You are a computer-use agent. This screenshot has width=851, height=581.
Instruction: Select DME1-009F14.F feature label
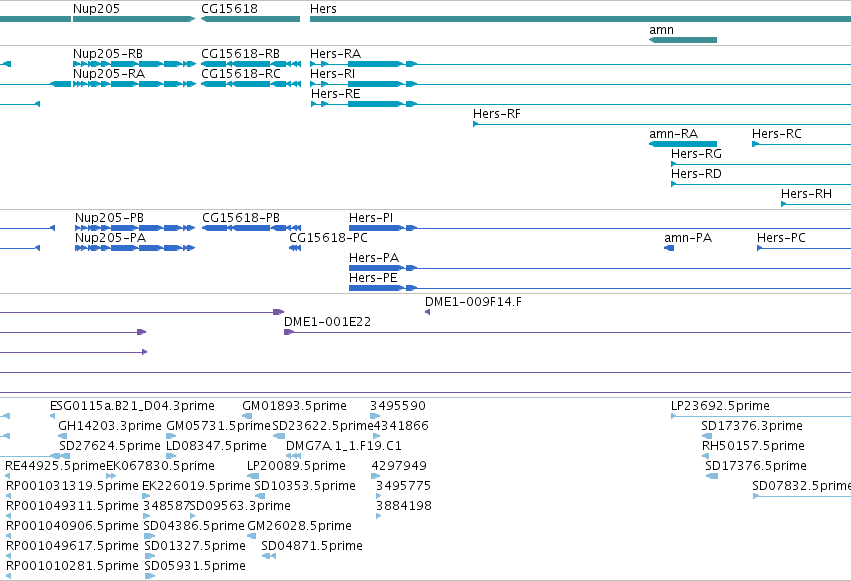pyautogui.click(x=473, y=302)
